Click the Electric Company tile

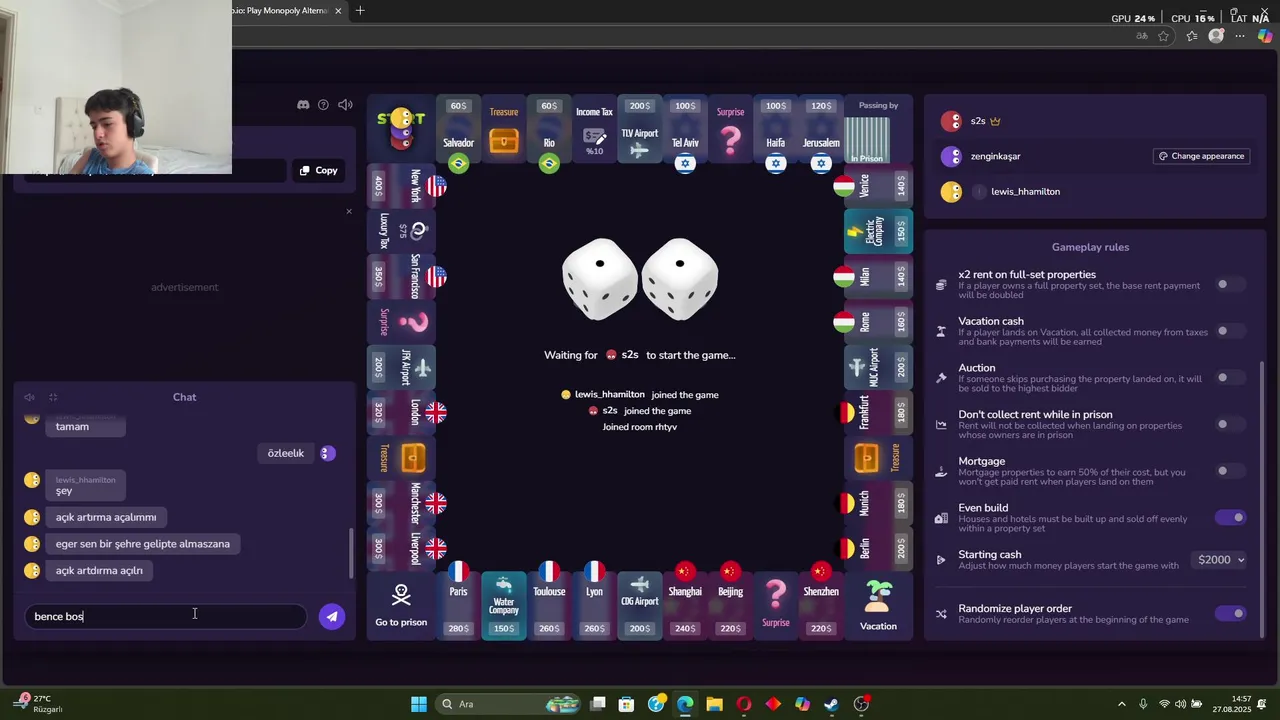pos(878,231)
